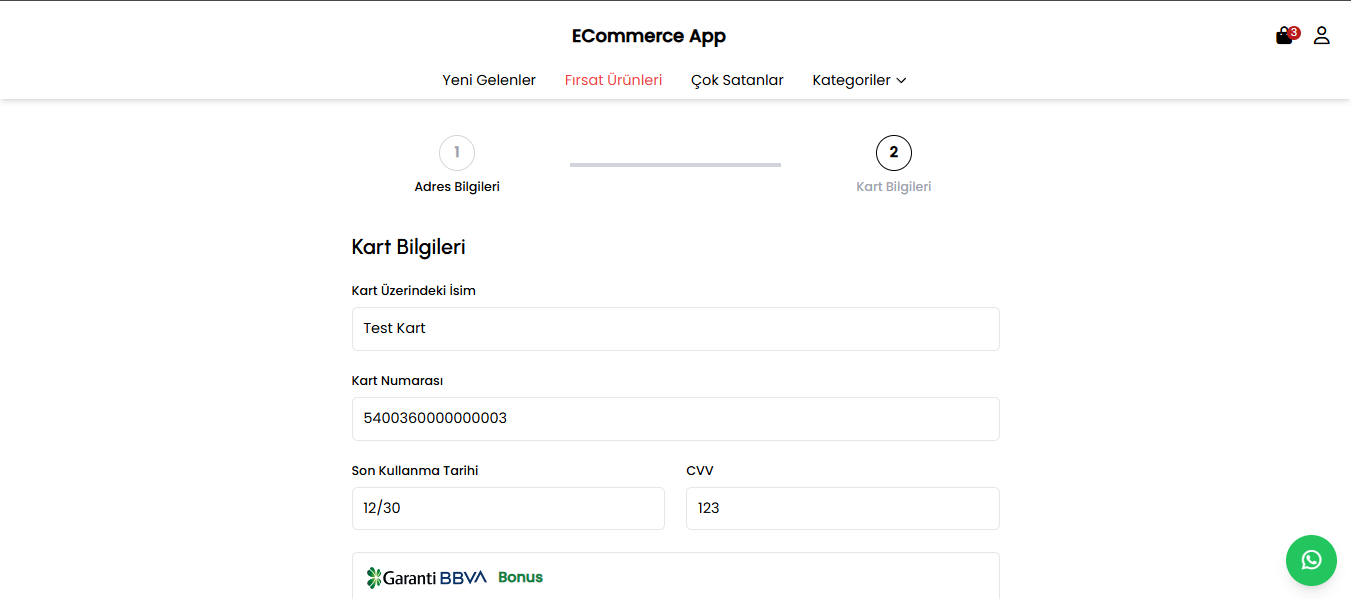The height and width of the screenshot is (599, 1351).
Task: Click the Garanti BBVA bank logo
Action: 427,577
